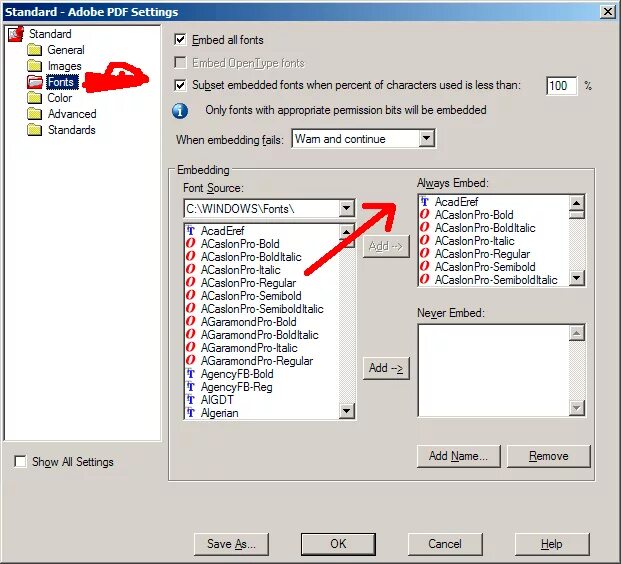Select the Standard root tree item
This screenshot has height=564, width=621.
click(x=50, y=34)
